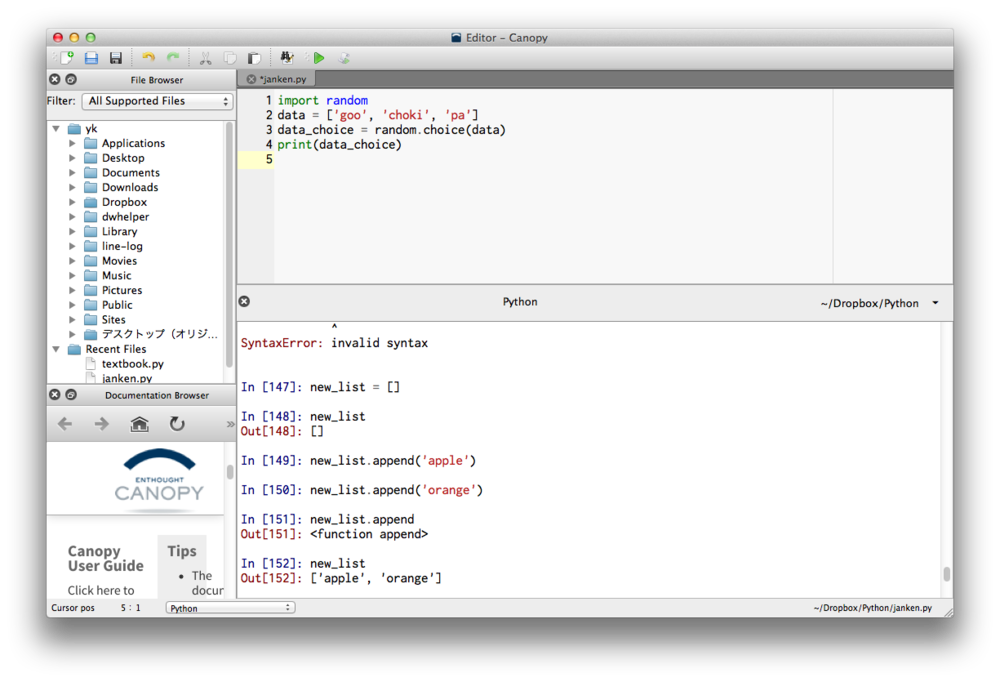The image size is (1000, 682).
Task: Show more documentation toolbar options
Action: tap(230, 424)
